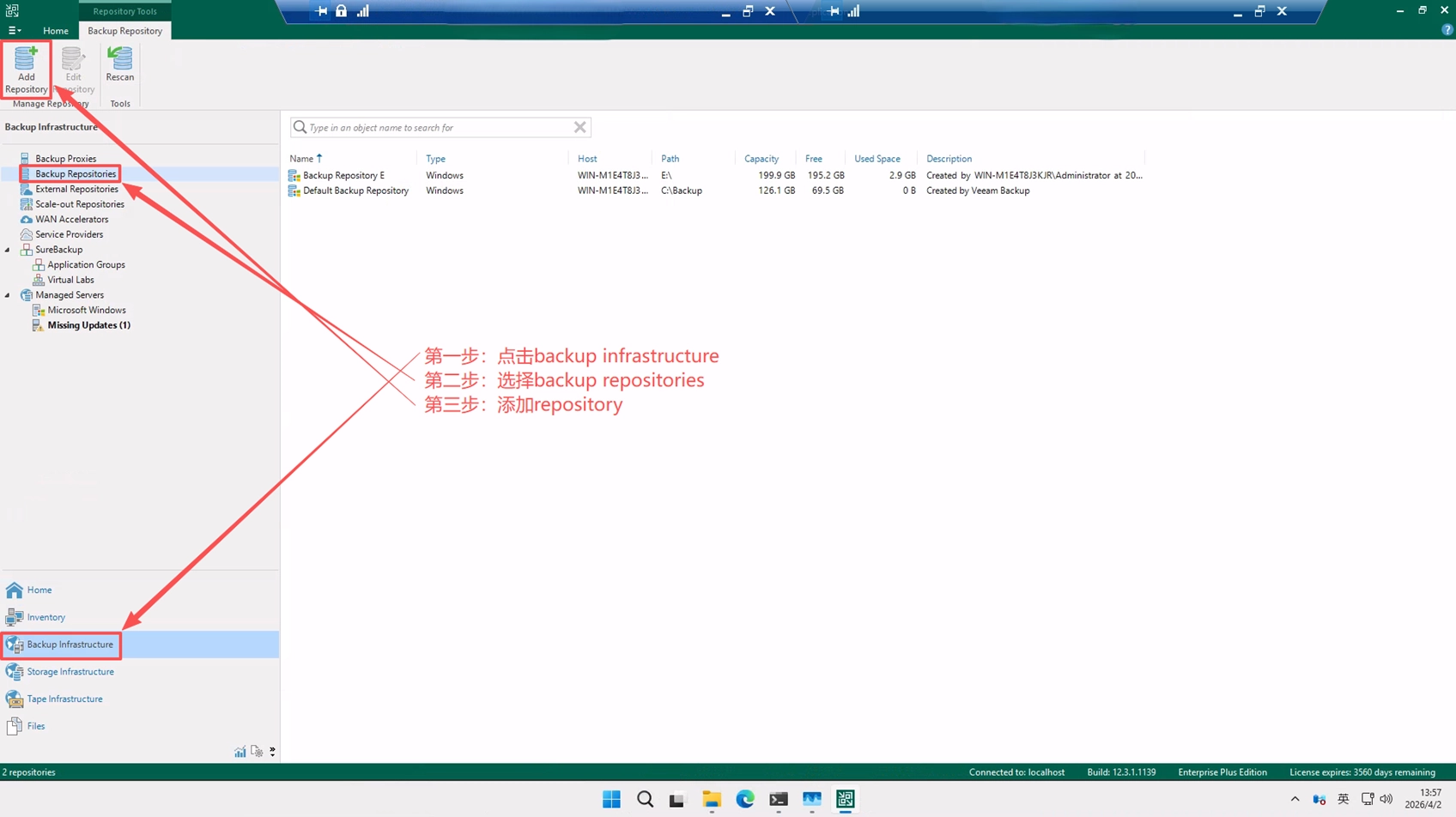The image size is (1456, 817).
Task: Click the volume icon in the system tray
Action: [x=1386, y=800]
